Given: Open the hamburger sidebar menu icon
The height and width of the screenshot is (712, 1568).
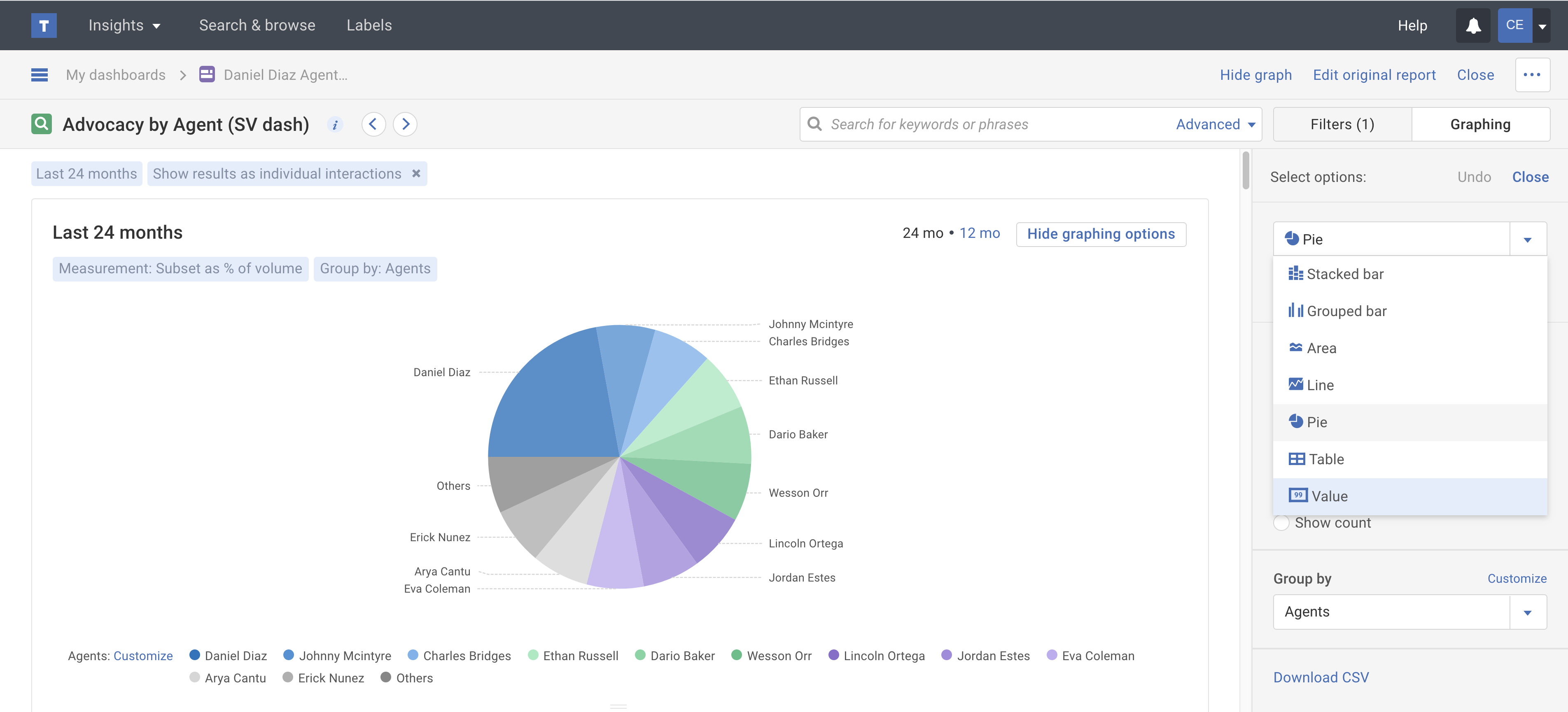Looking at the screenshot, I should pos(40,75).
